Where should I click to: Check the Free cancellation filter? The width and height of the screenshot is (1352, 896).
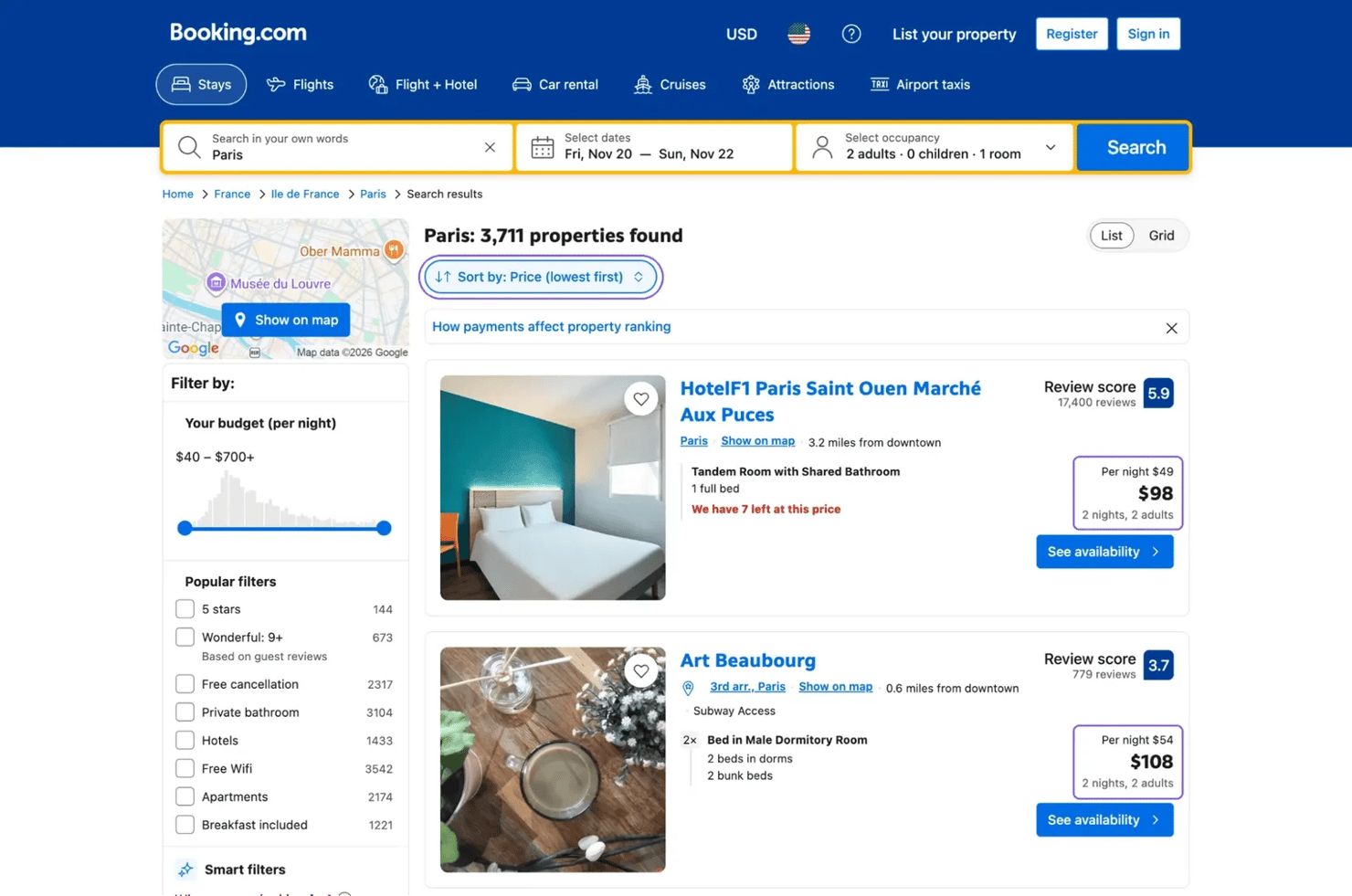(x=185, y=684)
